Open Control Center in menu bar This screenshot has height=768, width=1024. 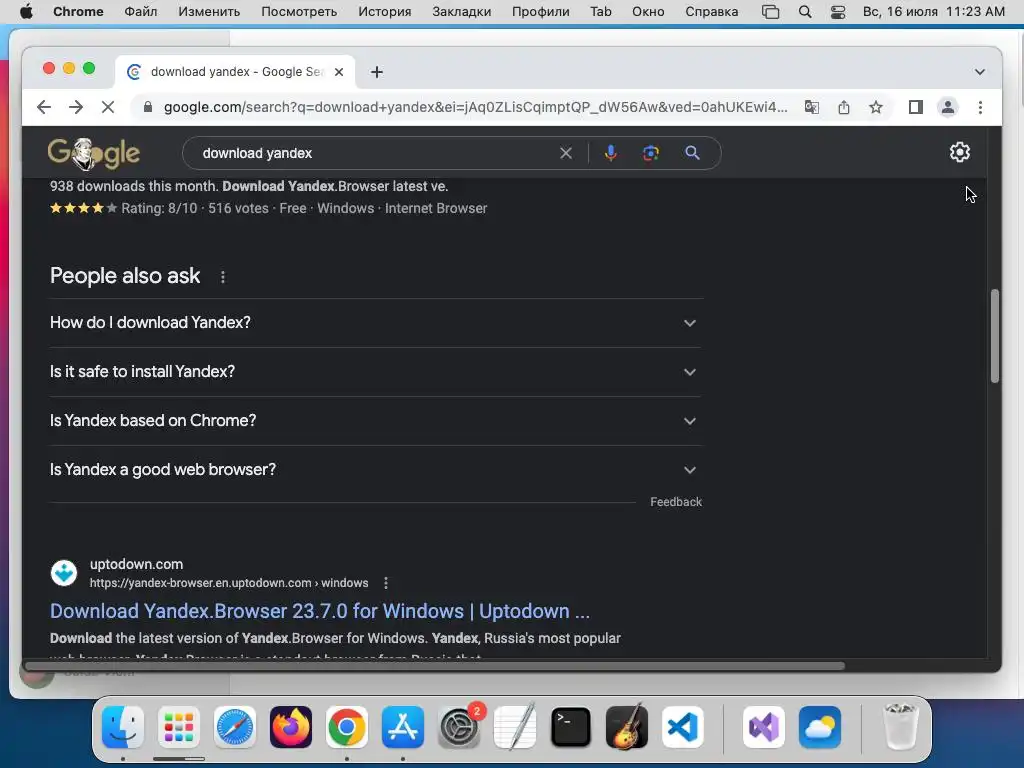point(838,12)
